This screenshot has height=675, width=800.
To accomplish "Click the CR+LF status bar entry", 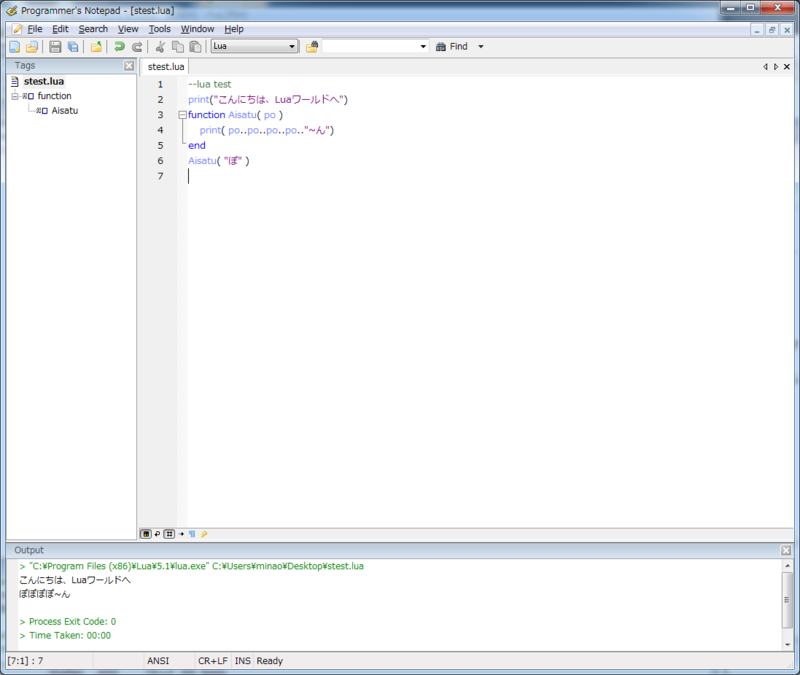I will tap(213, 661).
